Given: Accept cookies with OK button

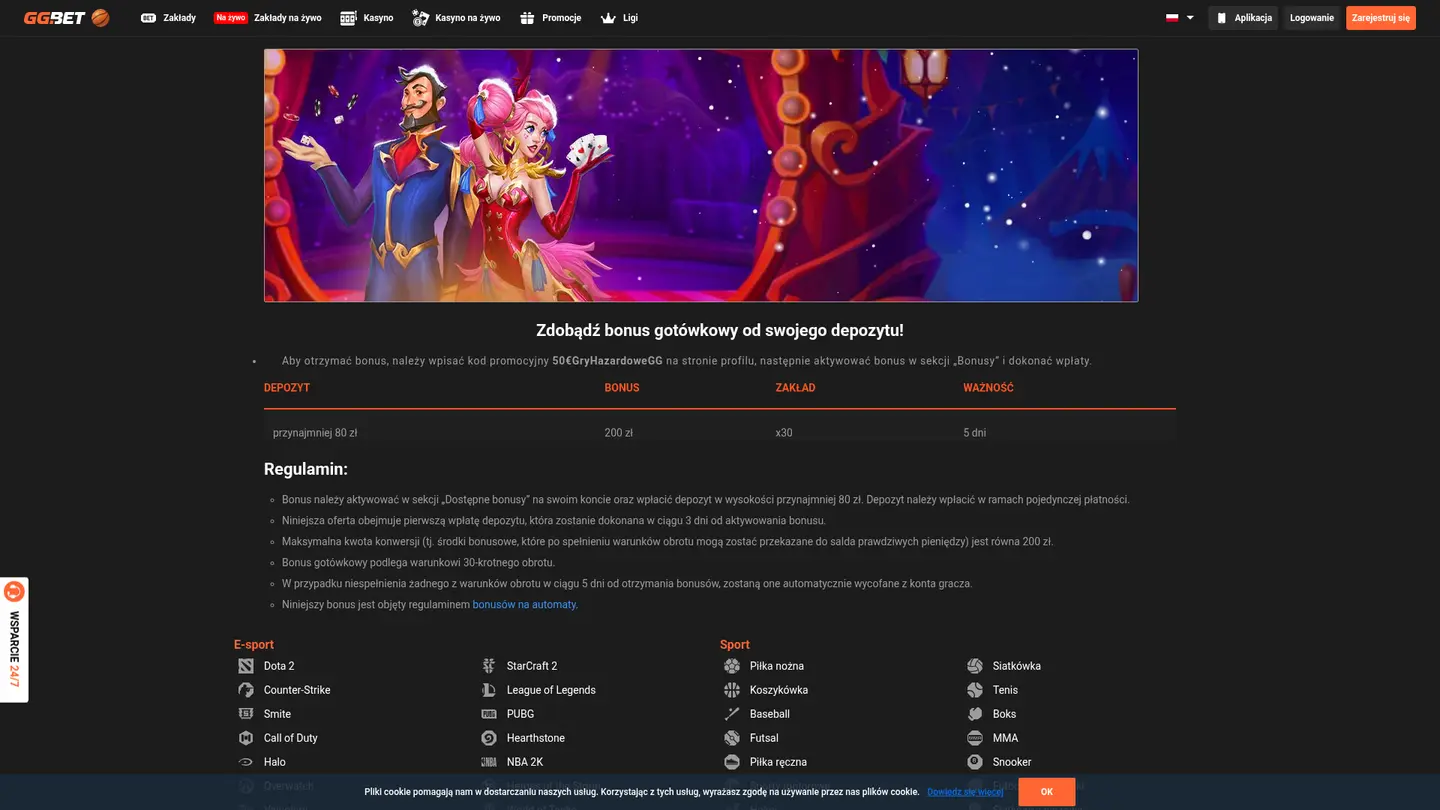Looking at the screenshot, I should [x=1047, y=792].
